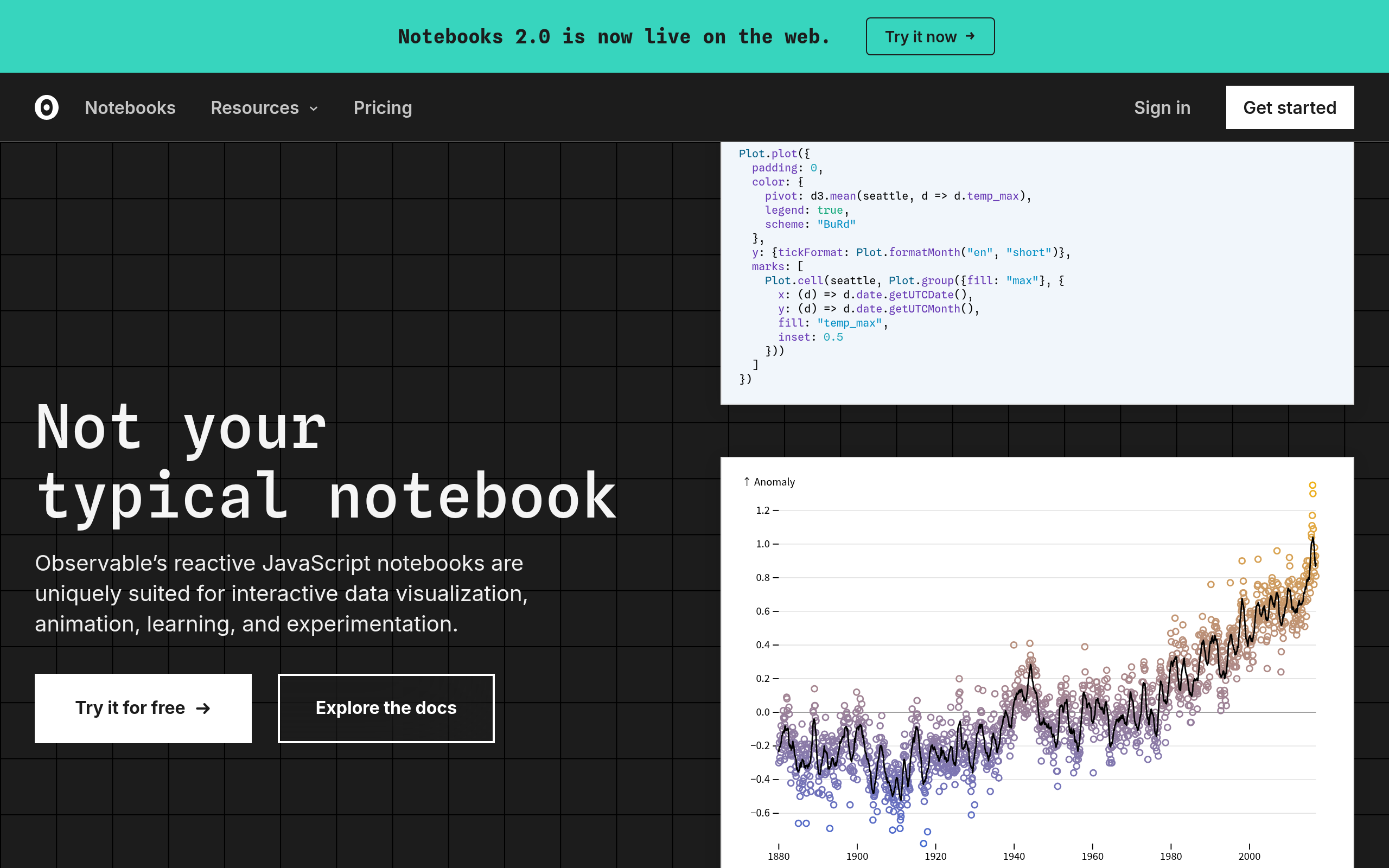
Task: Click the Anomaly temperature chart
Action: coord(1037,662)
